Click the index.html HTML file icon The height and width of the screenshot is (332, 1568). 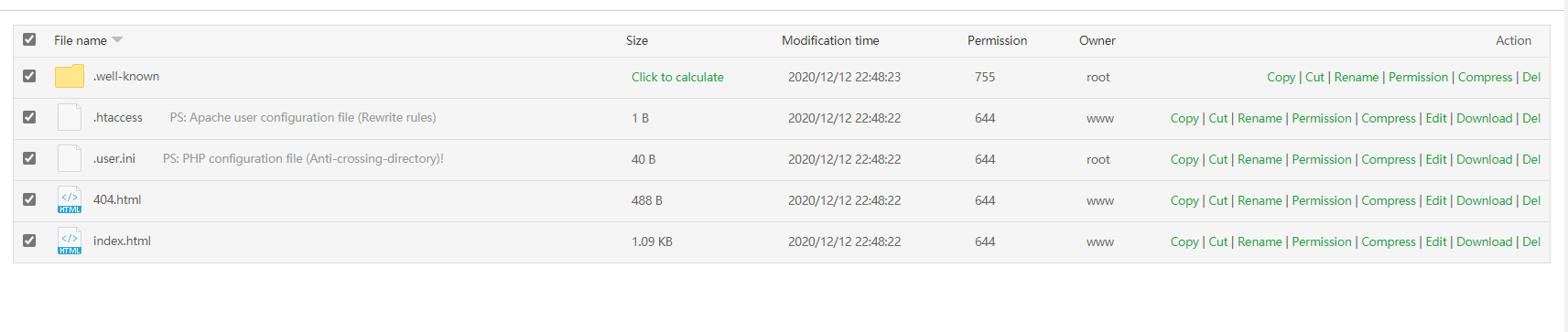(x=70, y=241)
